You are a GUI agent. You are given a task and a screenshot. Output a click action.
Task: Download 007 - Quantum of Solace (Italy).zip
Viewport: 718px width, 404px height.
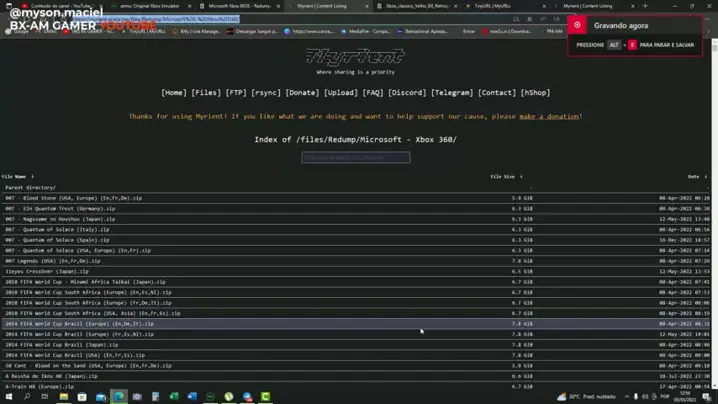pyautogui.click(x=57, y=229)
